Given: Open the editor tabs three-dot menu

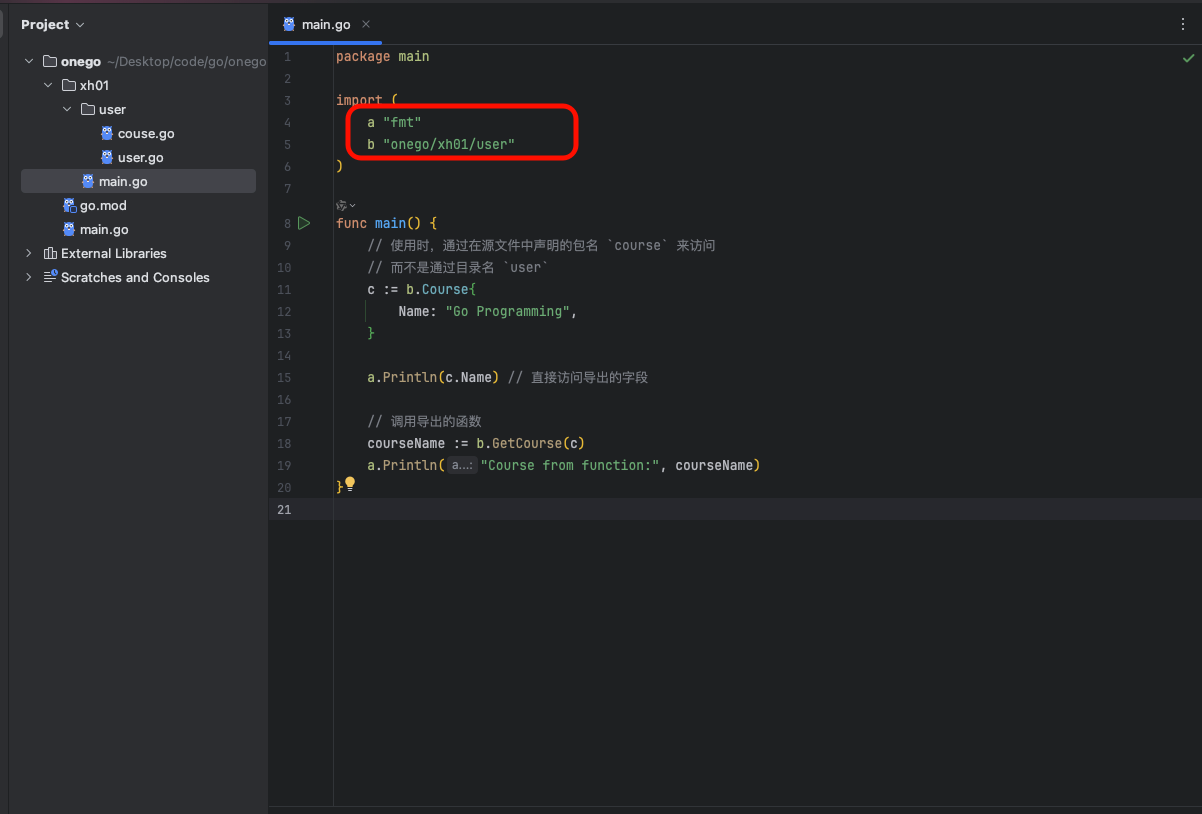Looking at the screenshot, I should (x=1183, y=24).
